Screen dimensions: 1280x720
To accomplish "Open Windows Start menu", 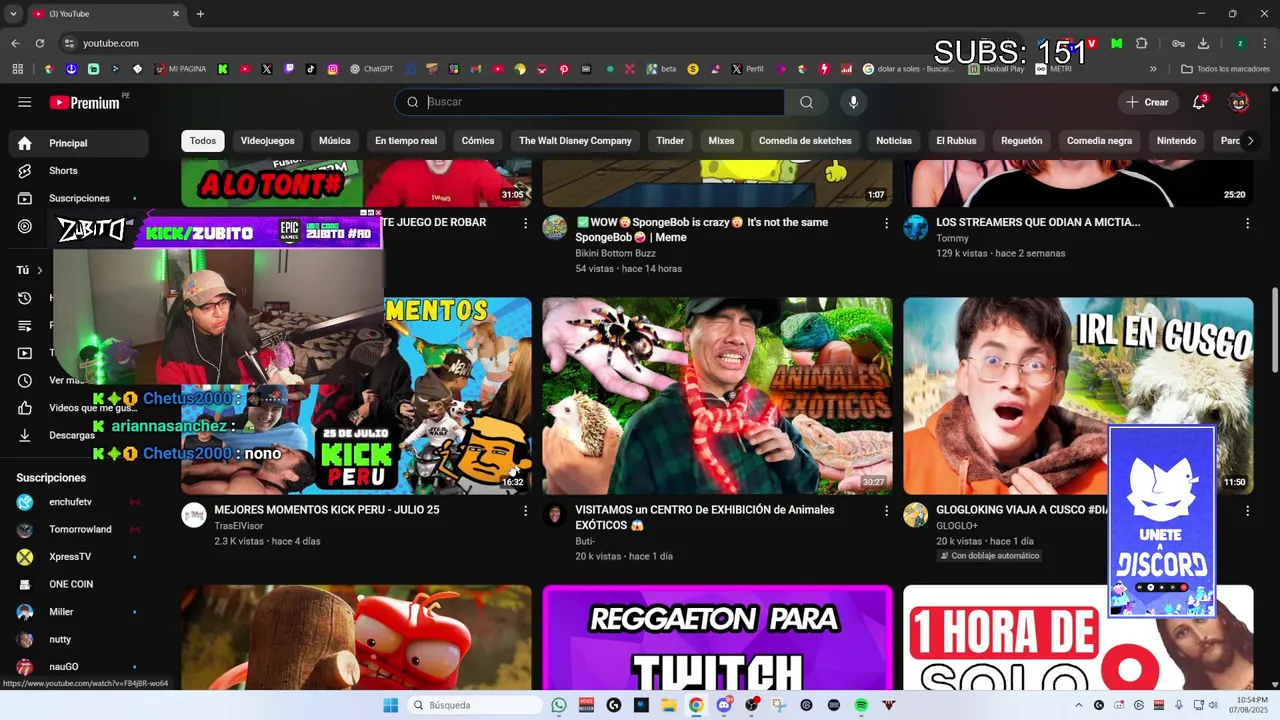I will point(390,705).
